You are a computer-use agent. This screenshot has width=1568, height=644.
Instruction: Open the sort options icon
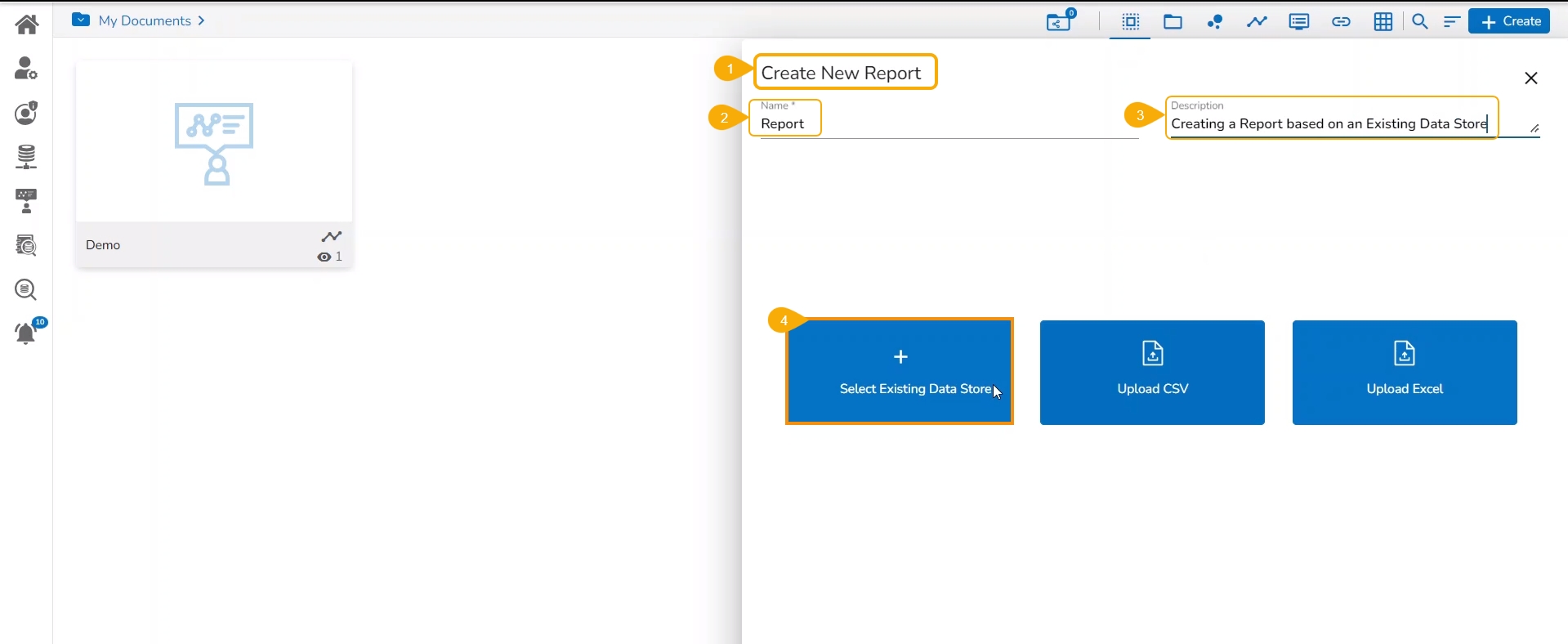[1452, 22]
